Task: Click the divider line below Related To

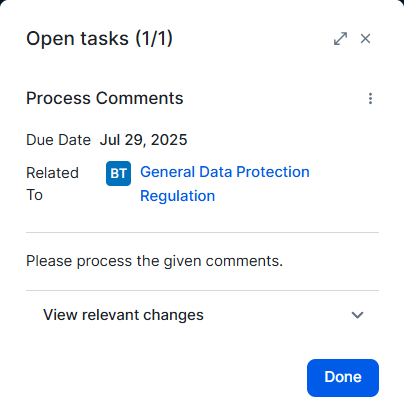Action: click(203, 232)
